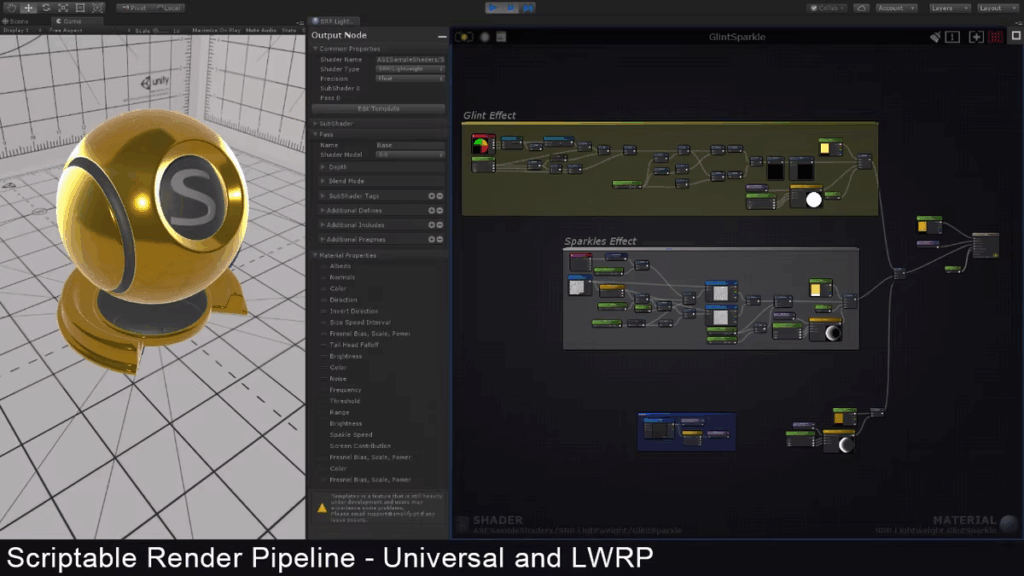Toggle the Local handle rotation
Viewport: 1024px width, 576px height.
click(x=168, y=8)
